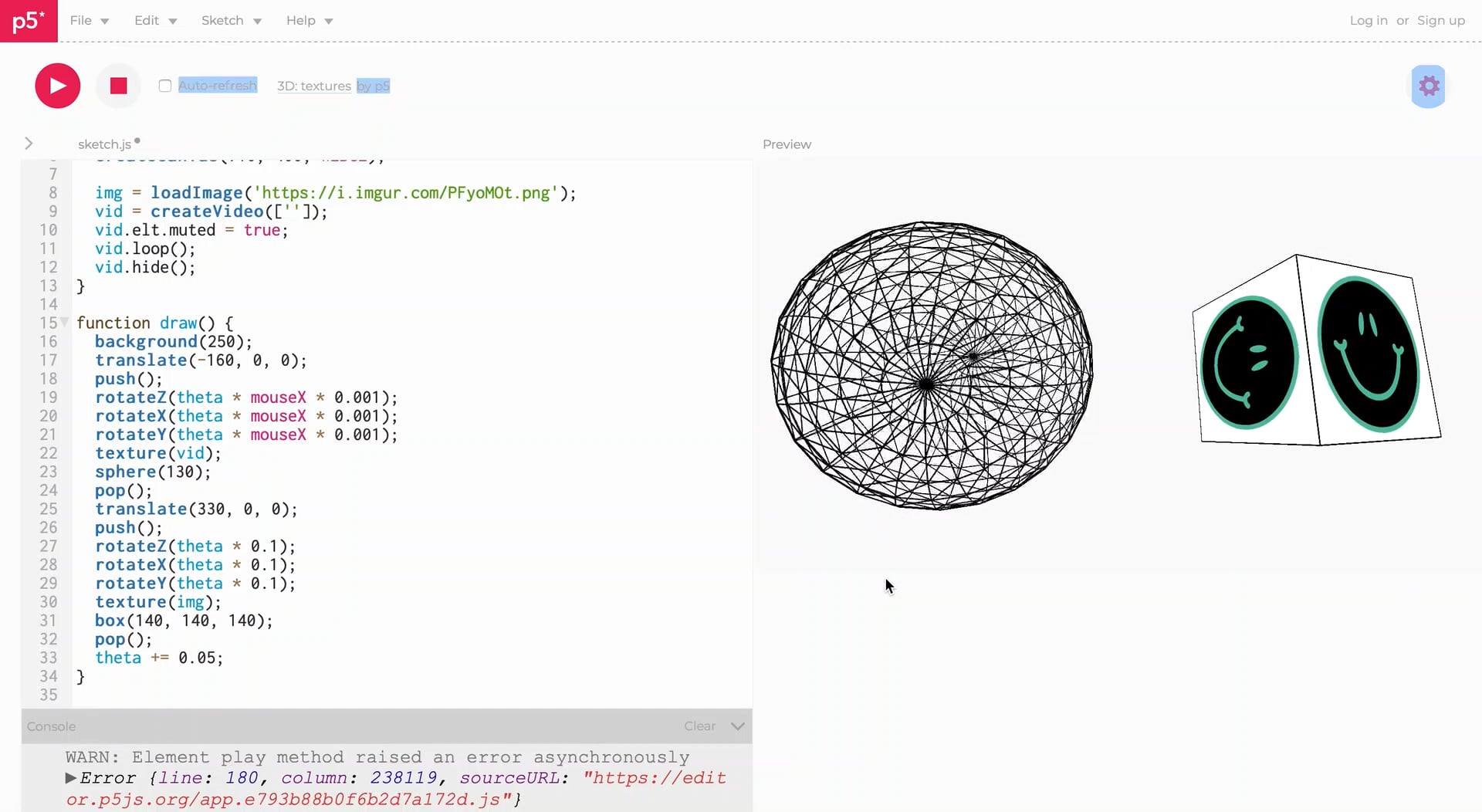
Task: Click 'translate(330, 0, 0);' code line
Action: [x=196, y=509]
